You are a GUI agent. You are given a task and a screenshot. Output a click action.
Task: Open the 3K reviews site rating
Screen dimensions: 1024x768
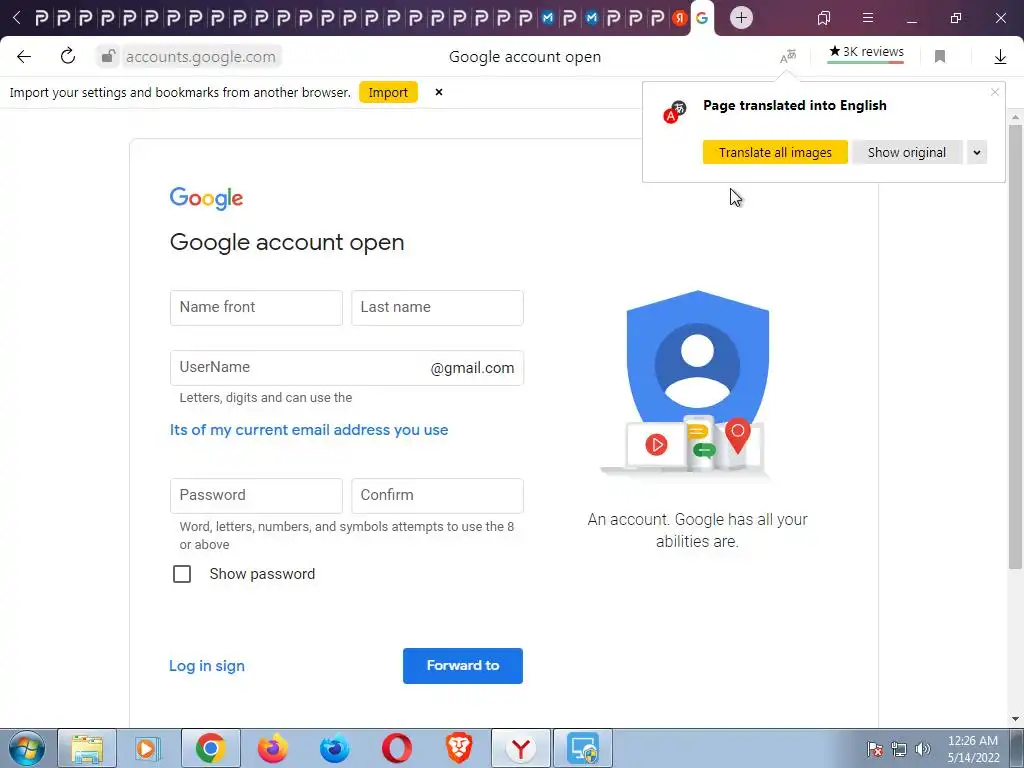pos(866,52)
